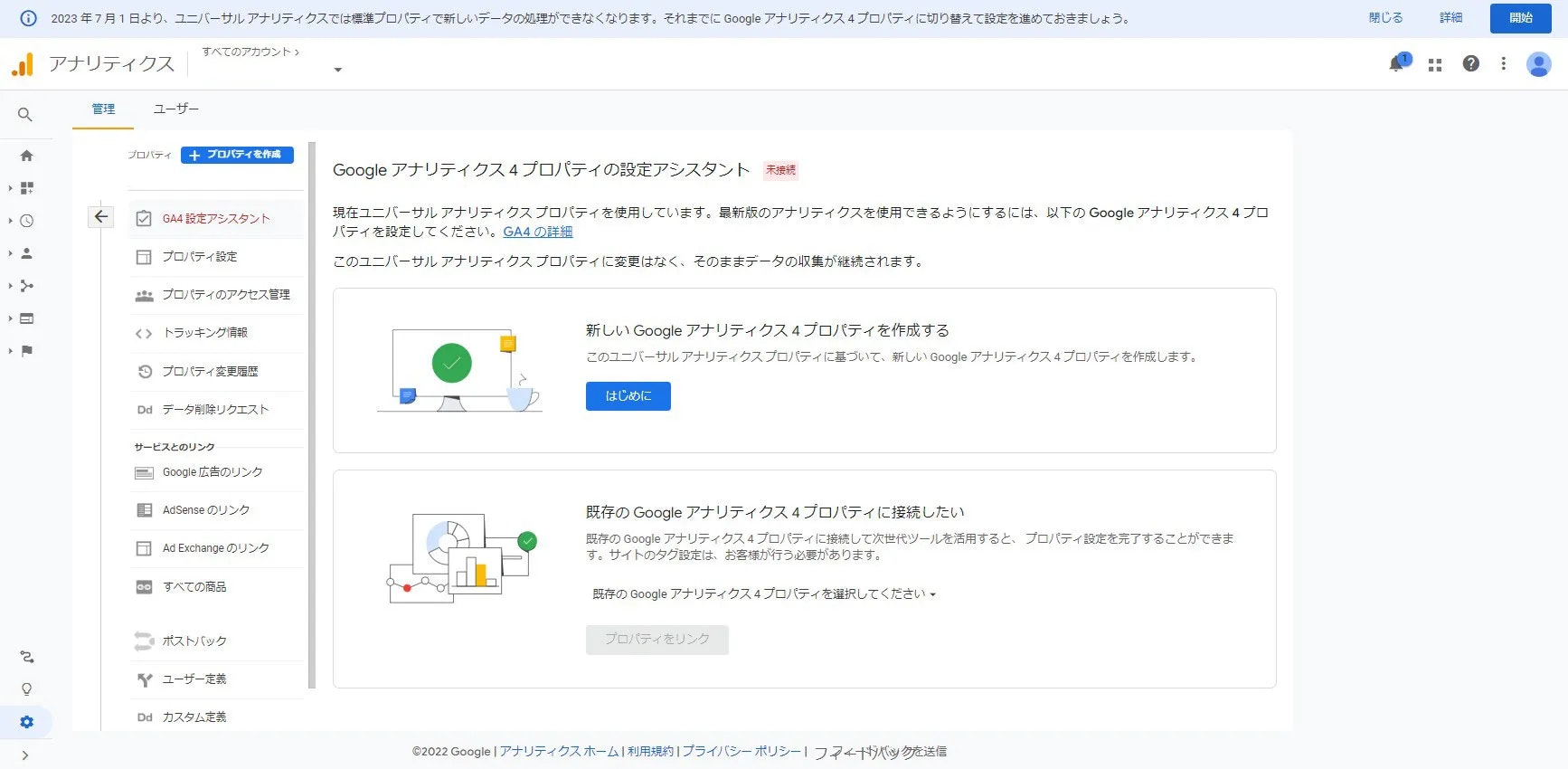Expand カスタム定義 menu item
The image size is (1568, 769).
[x=216, y=717]
